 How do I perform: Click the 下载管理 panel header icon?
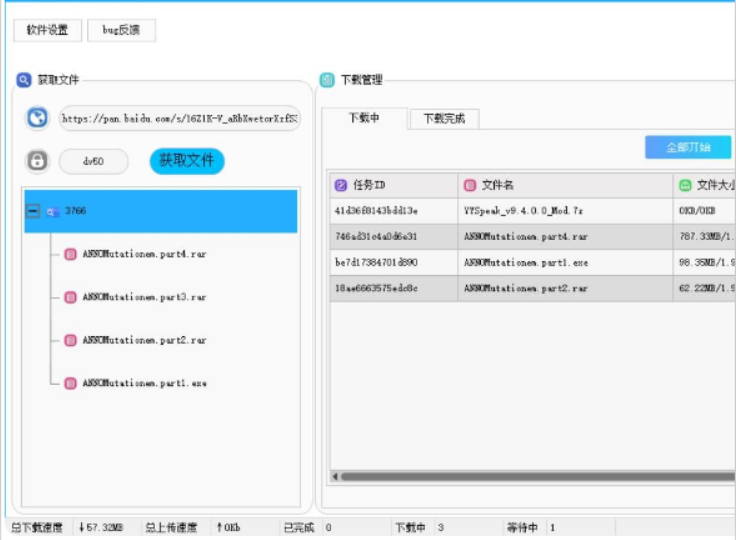[x=327, y=80]
